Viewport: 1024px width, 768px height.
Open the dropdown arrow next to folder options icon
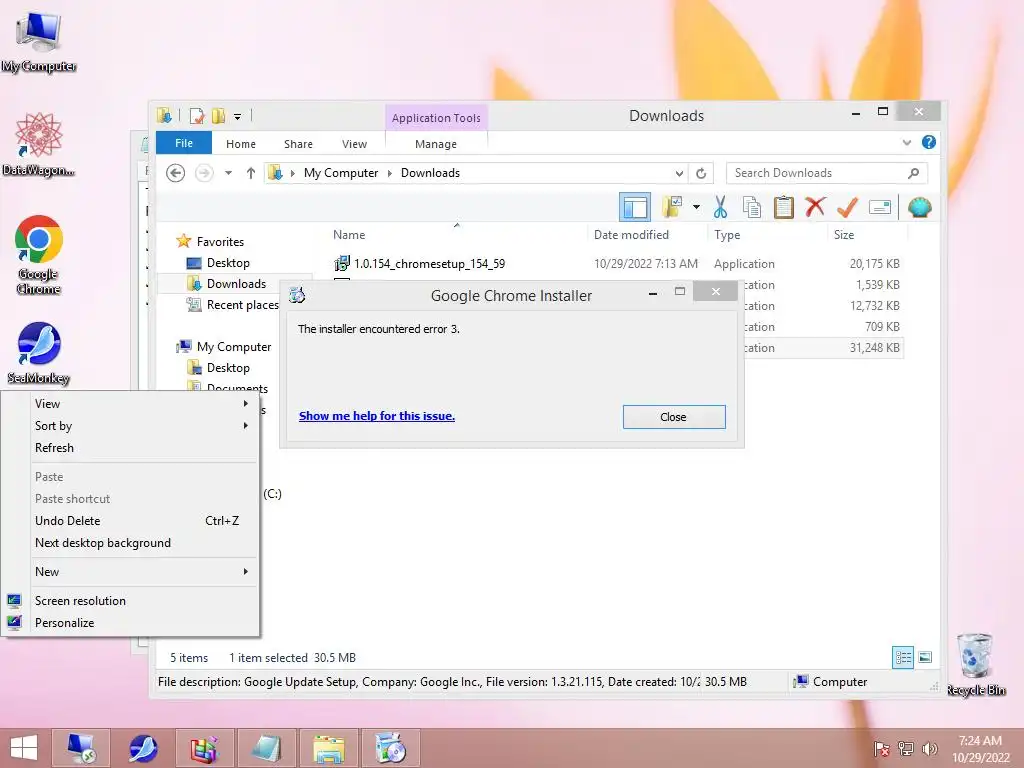[696, 208]
